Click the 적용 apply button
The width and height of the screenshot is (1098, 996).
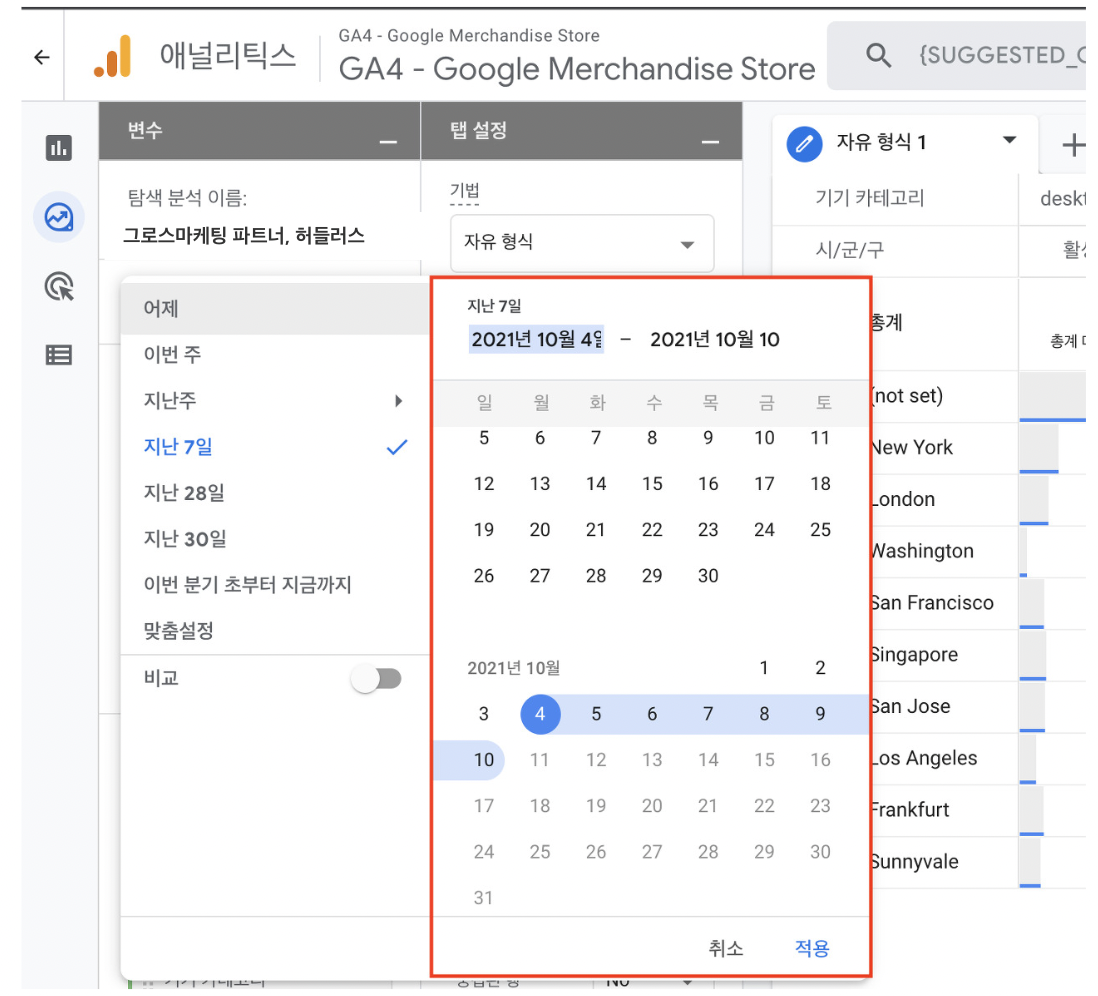(812, 948)
